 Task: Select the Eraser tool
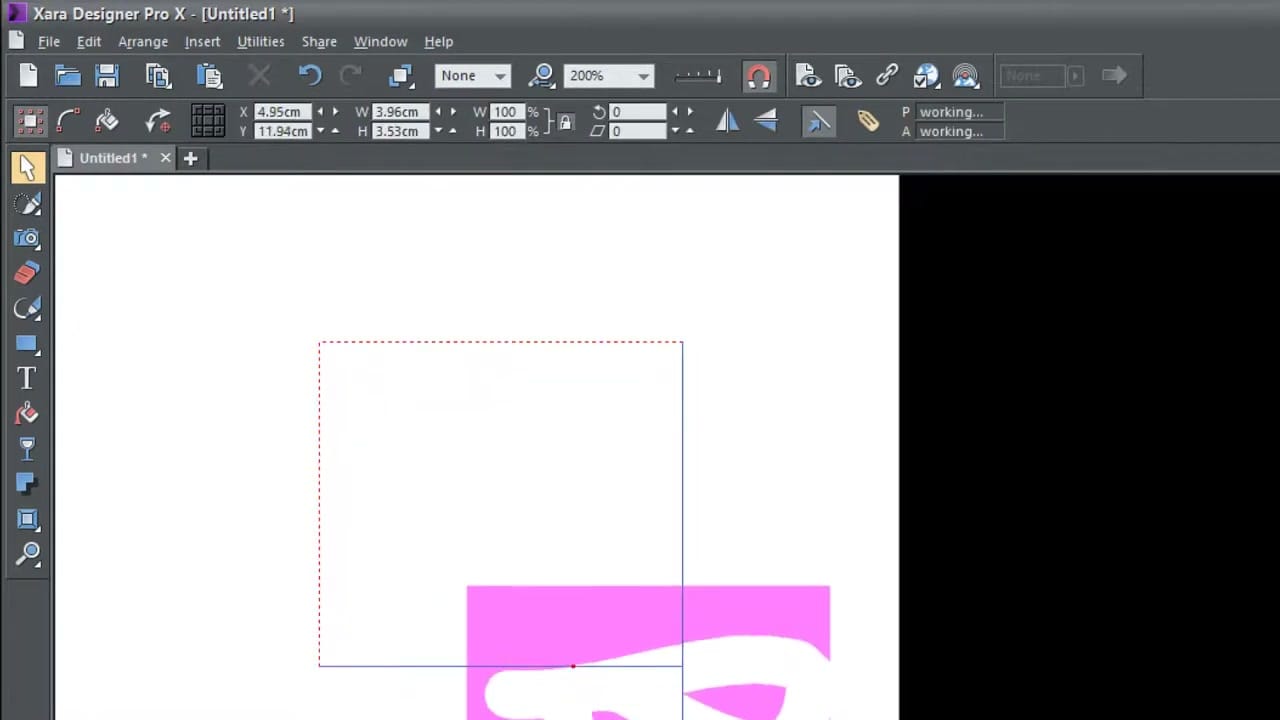(x=28, y=272)
